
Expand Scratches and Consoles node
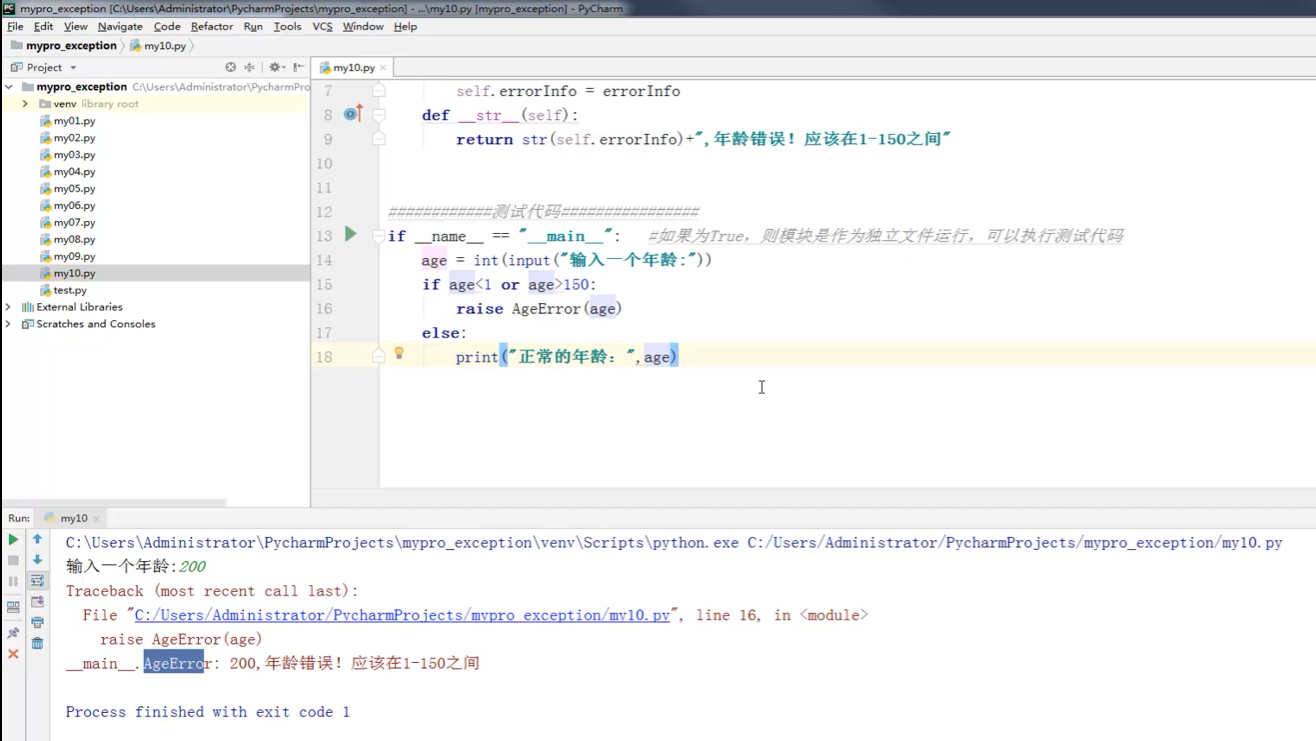(9, 324)
